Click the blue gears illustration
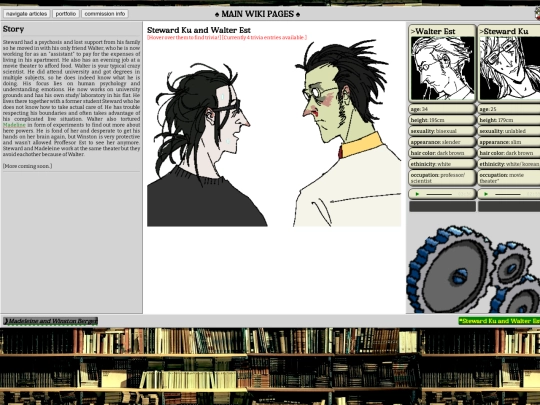Screen dimensions: 540x405 coord(474,269)
